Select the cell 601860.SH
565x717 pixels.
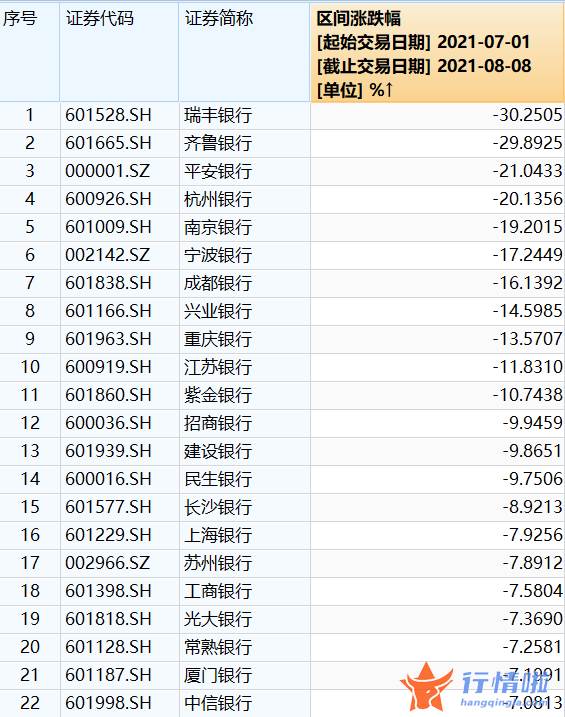tap(119, 395)
